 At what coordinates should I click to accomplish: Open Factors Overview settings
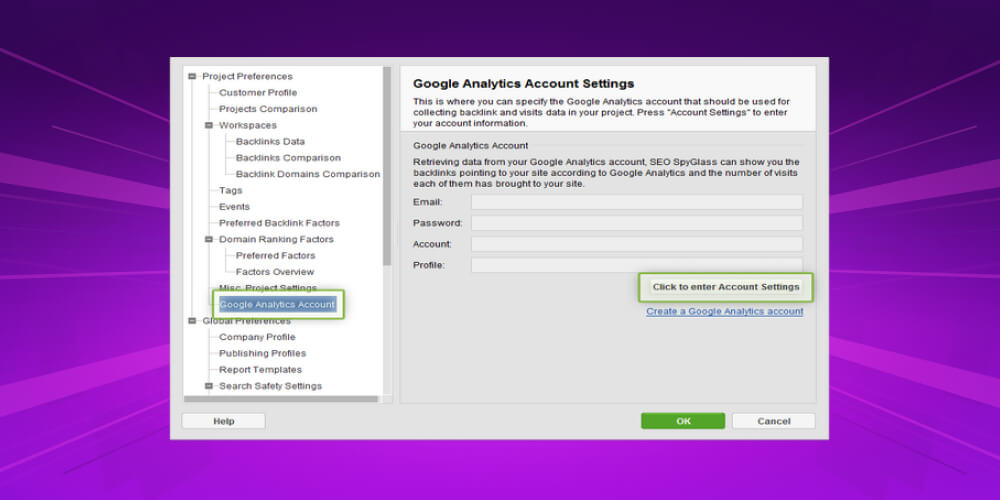point(275,272)
